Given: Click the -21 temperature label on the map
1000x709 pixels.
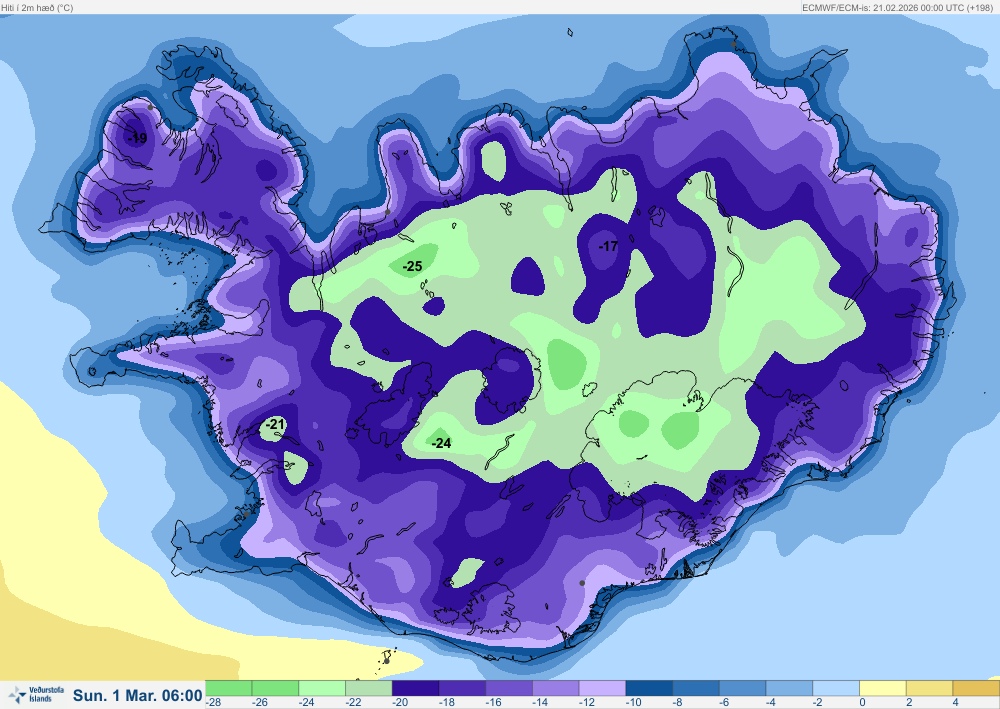Looking at the screenshot, I should tap(275, 424).
